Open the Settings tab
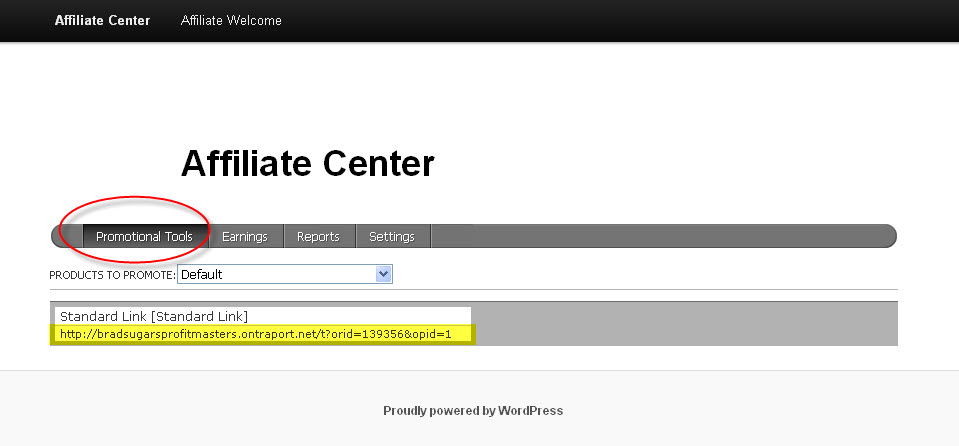This screenshot has width=959, height=446. coord(391,236)
